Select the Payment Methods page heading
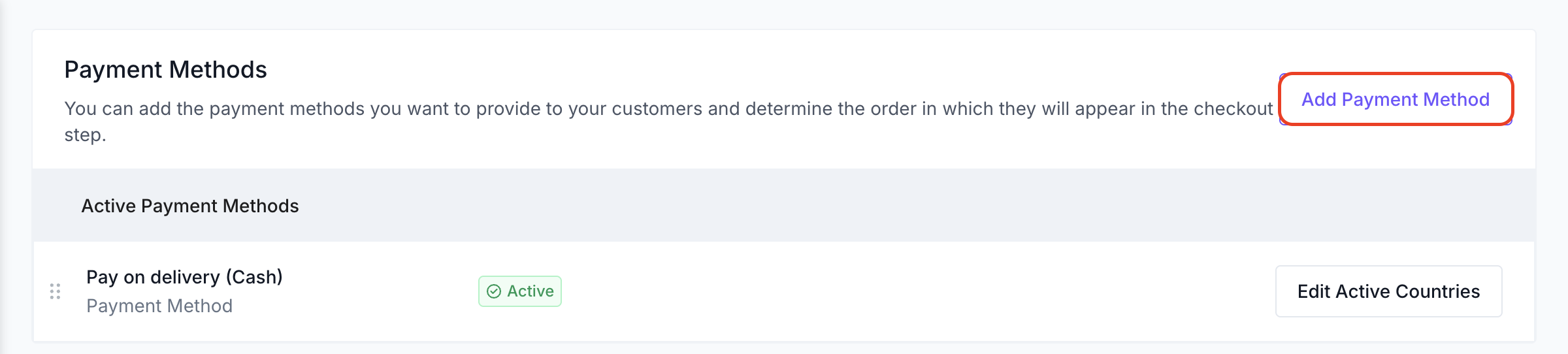The width and height of the screenshot is (1568, 354). pyautogui.click(x=165, y=69)
